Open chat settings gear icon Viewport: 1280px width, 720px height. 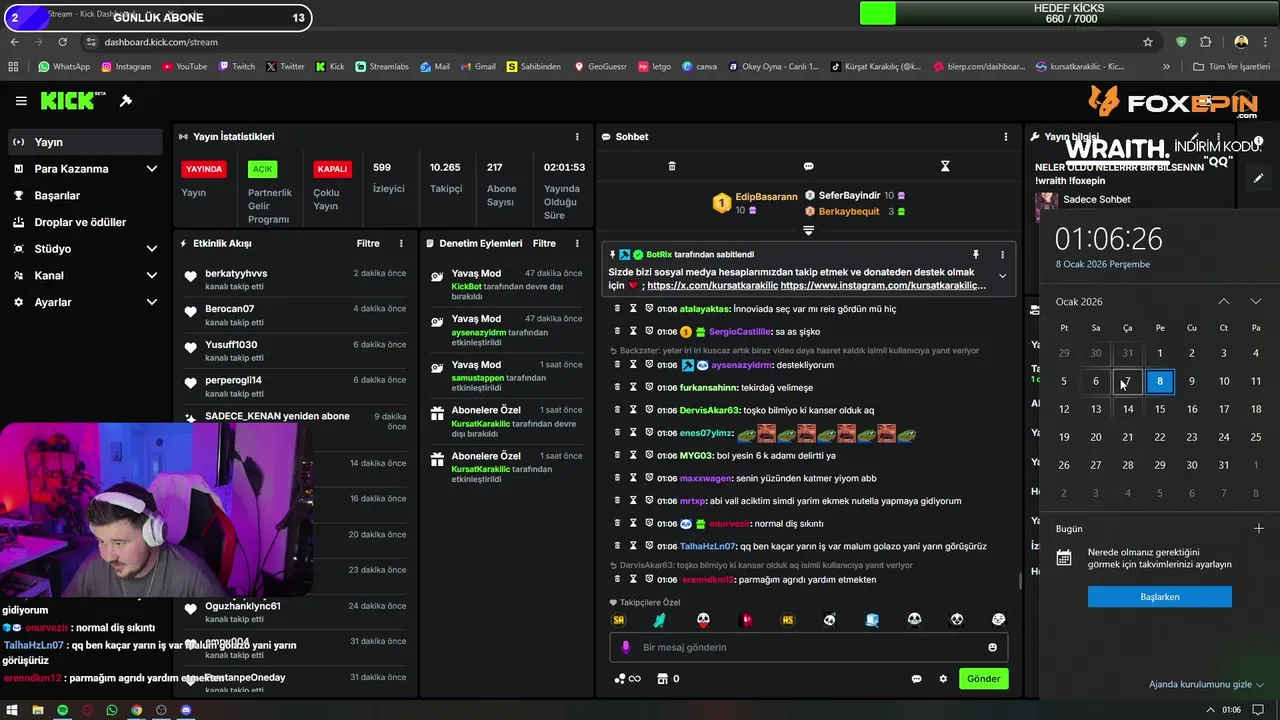(943, 679)
